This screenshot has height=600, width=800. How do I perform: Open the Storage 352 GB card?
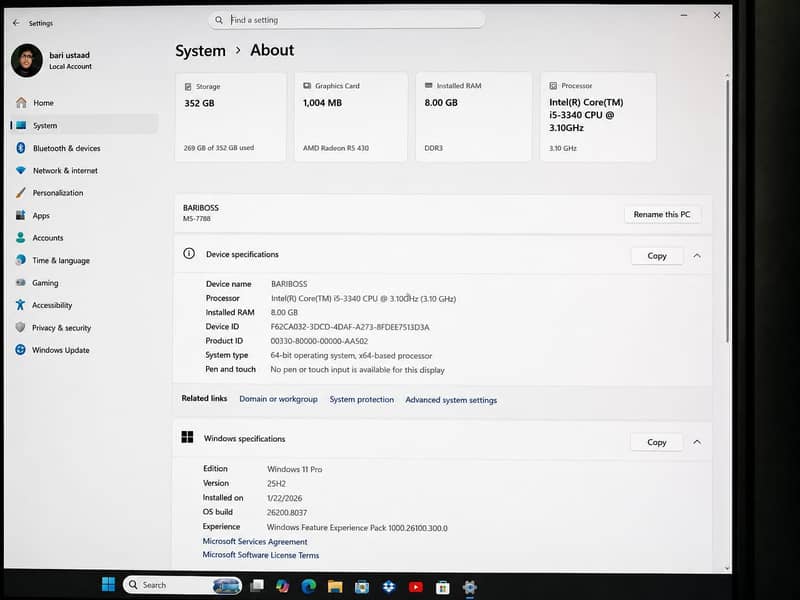point(230,117)
